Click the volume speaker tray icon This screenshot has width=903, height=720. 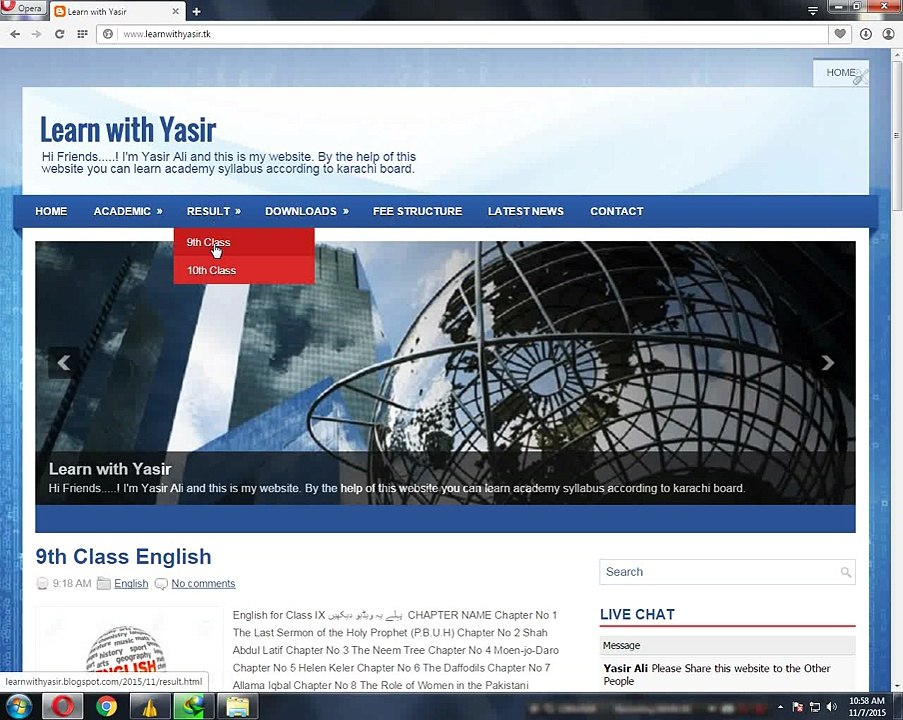coord(831,706)
